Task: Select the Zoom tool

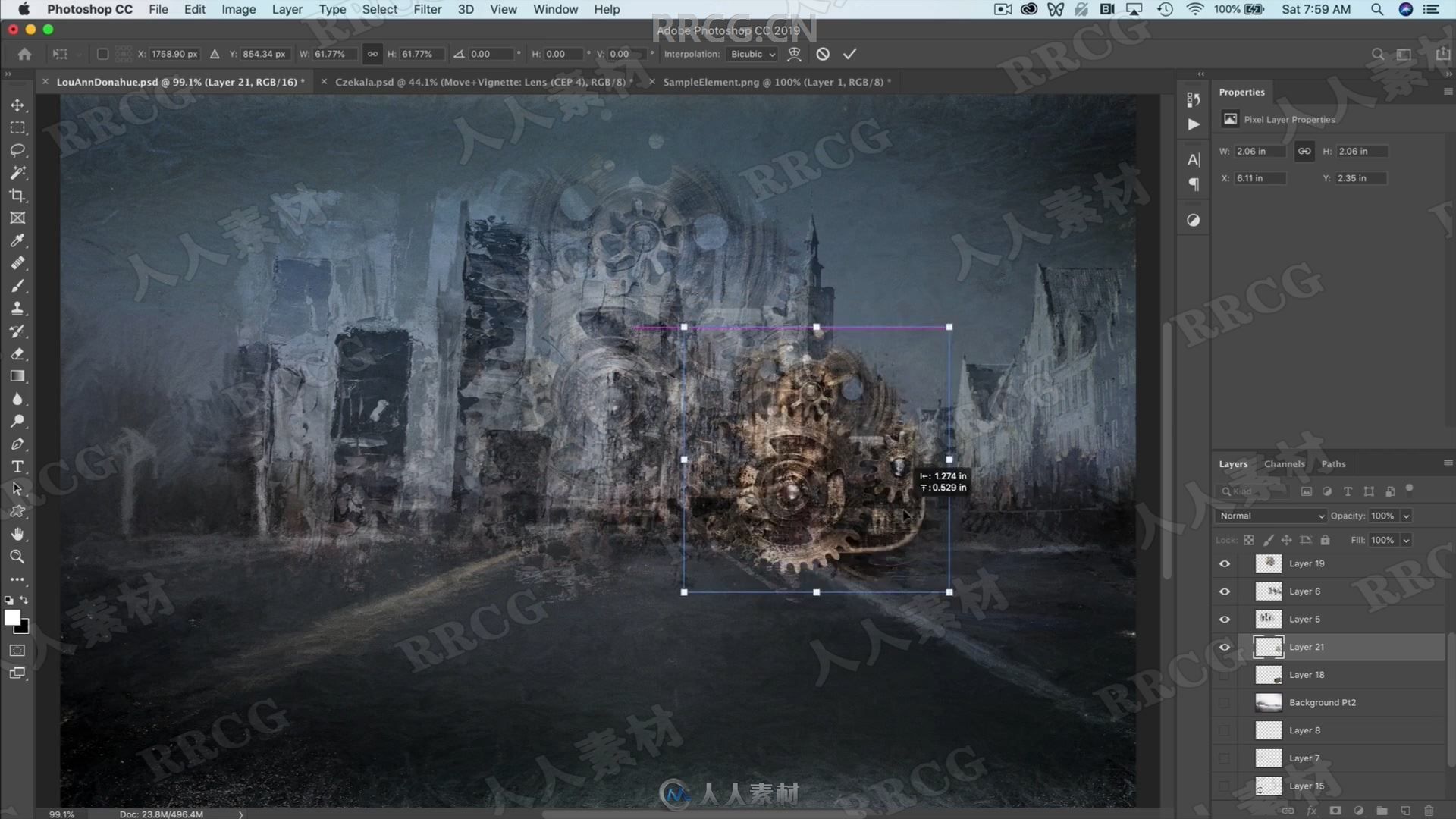Action: 17,557
